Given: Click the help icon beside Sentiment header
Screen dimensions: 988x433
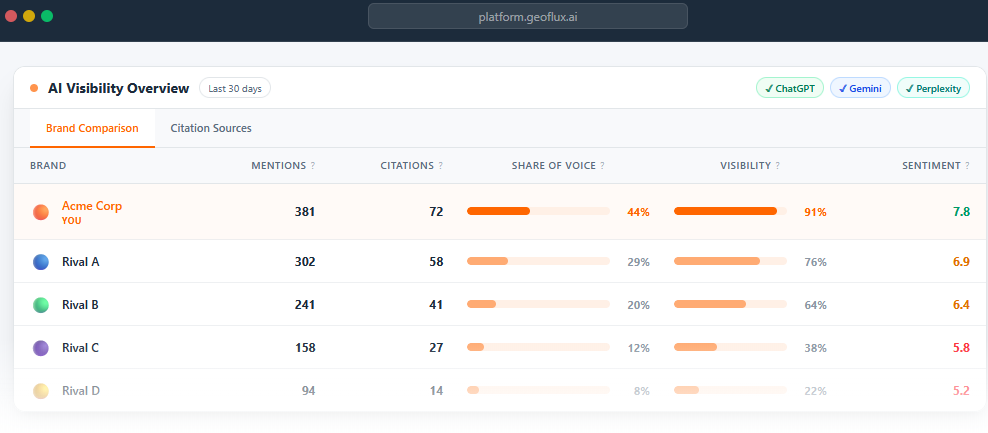Looking at the screenshot, I should 967,166.
